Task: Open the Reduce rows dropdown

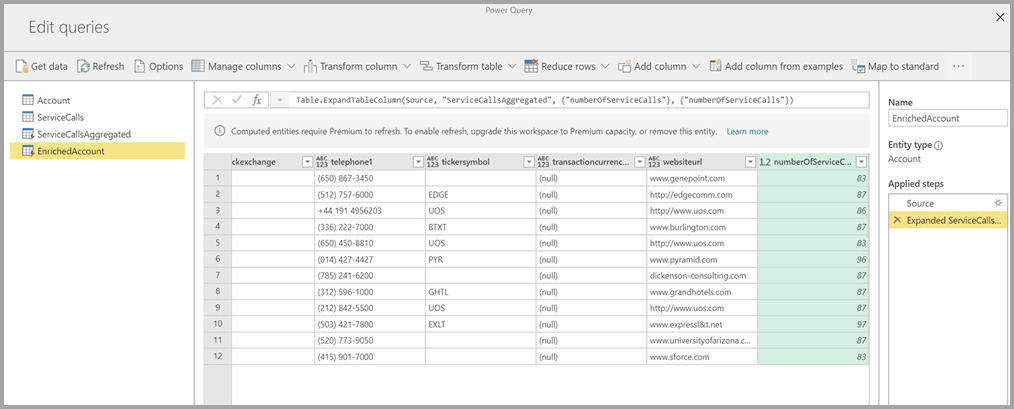Action: (605, 66)
